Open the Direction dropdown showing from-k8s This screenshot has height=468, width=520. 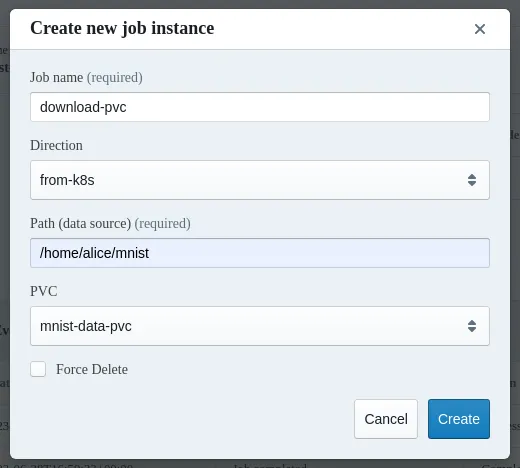[260, 180]
